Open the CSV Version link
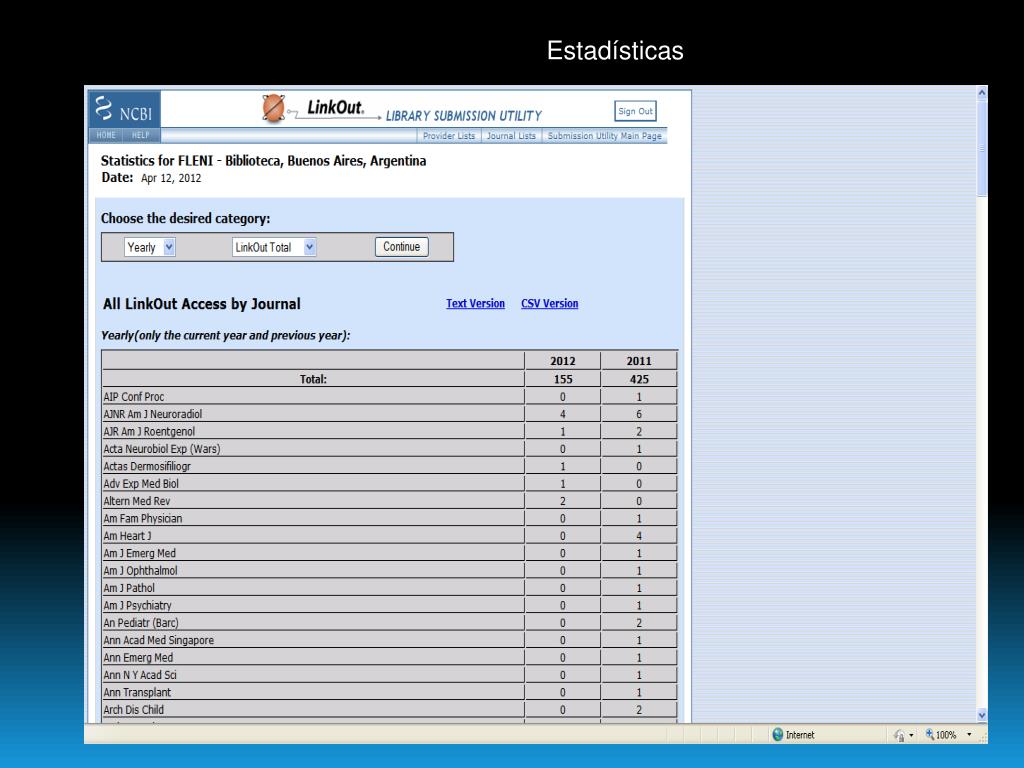This screenshot has height=768, width=1024. [549, 304]
